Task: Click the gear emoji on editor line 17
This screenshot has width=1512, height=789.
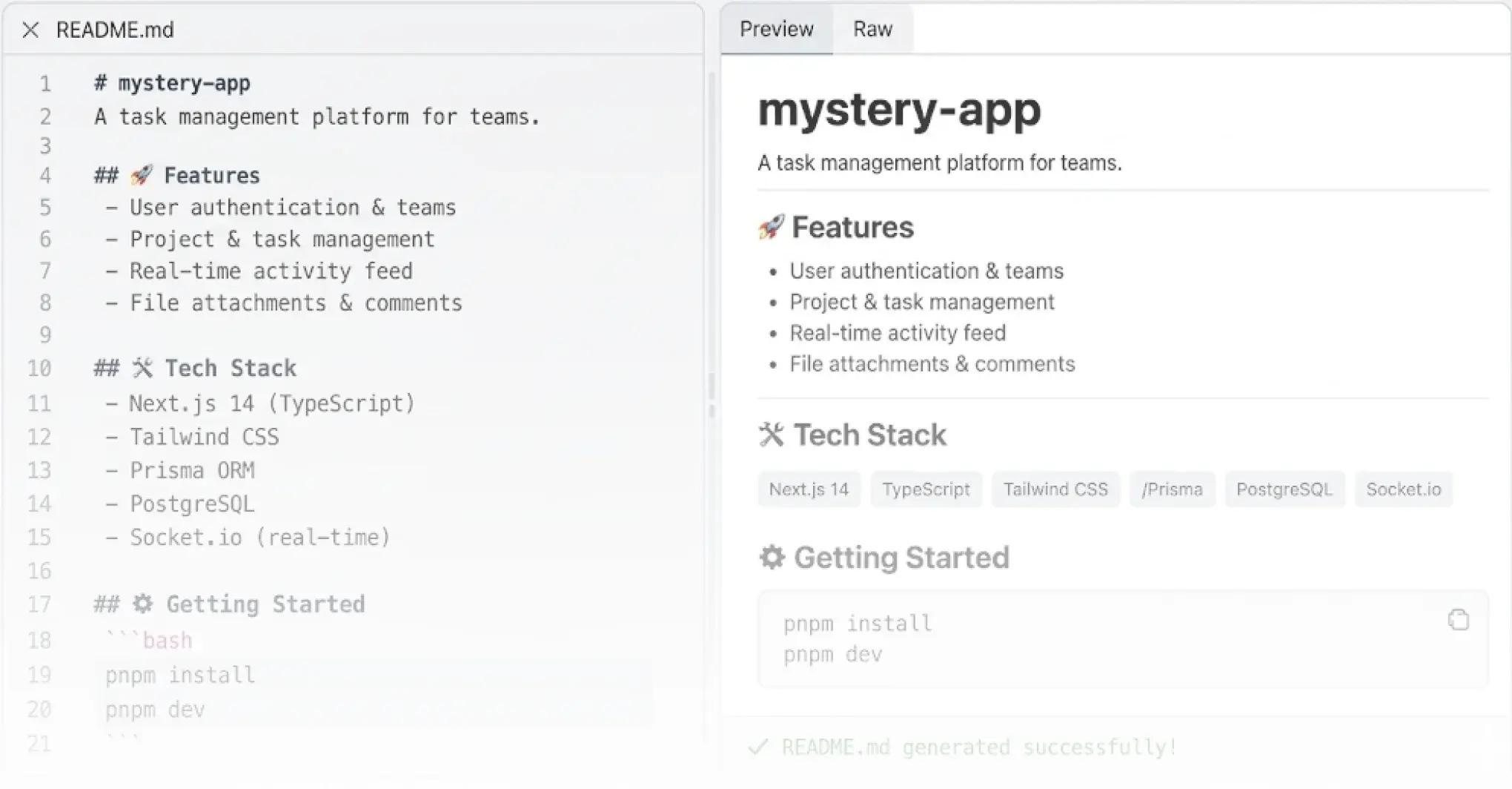Action: click(x=143, y=604)
